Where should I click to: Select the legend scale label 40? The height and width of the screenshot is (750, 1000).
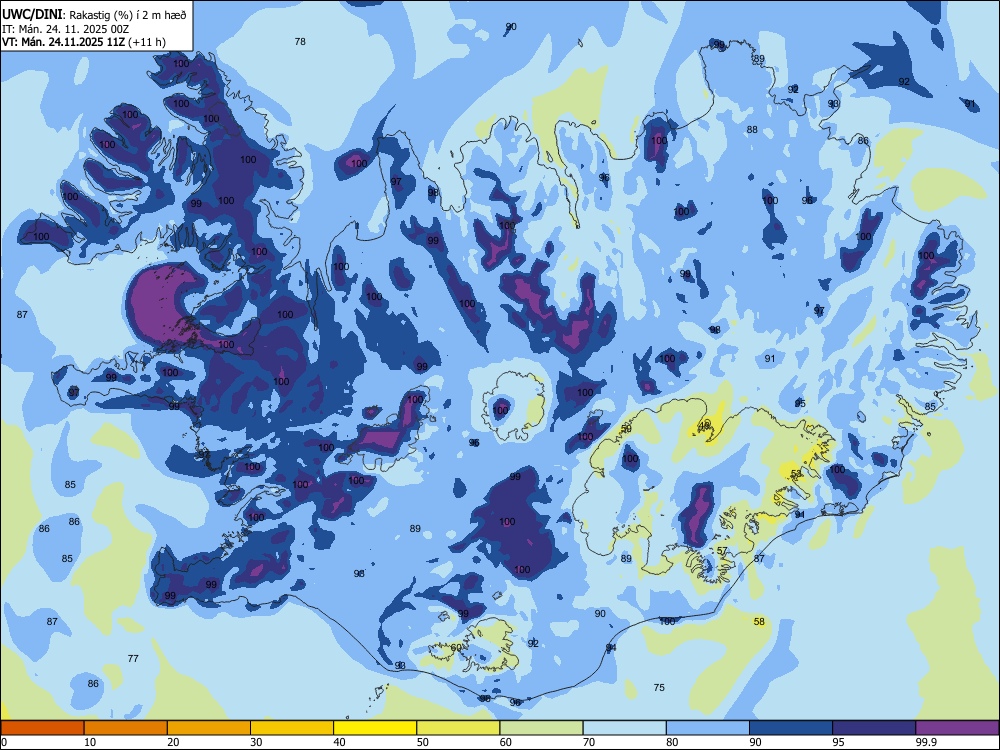[x=339, y=742]
